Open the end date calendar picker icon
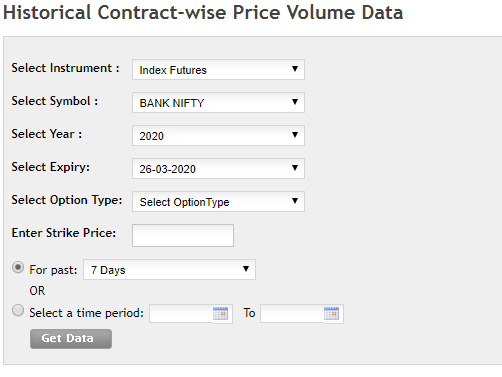 tap(331, 313)
